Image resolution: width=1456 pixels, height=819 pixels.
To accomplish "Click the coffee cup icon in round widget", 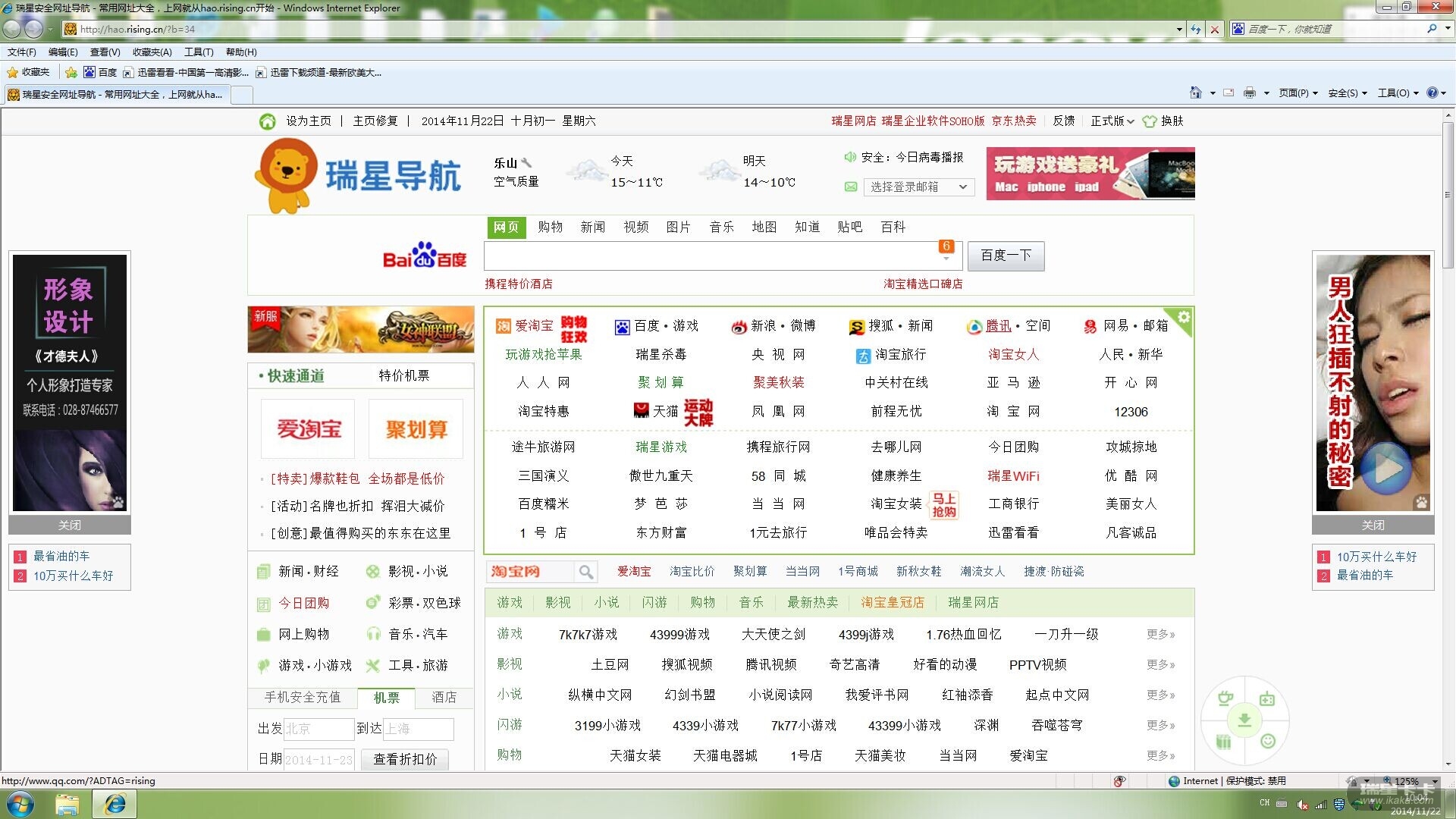I will 1225,698.
